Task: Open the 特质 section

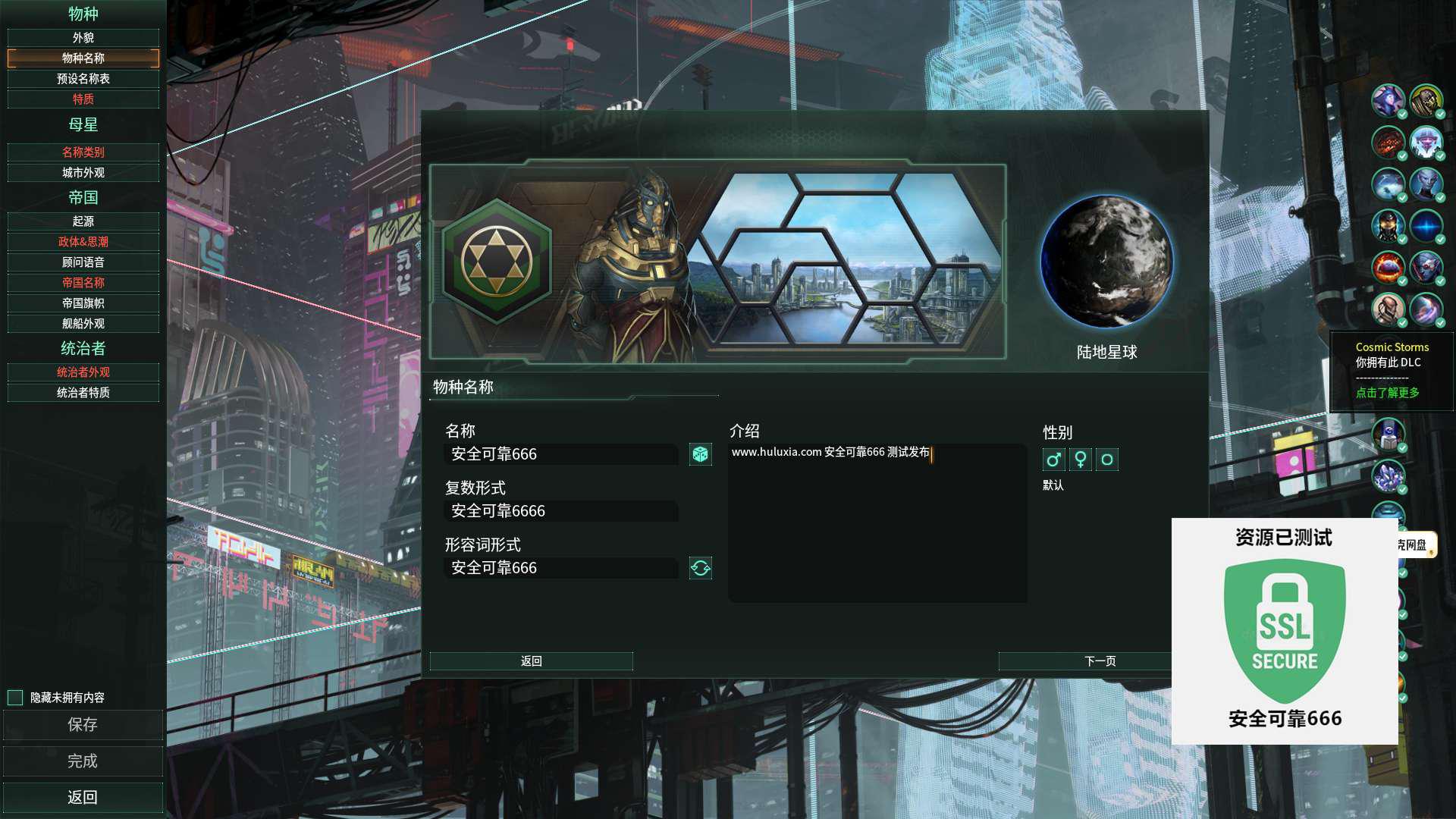Action: point(83,99)
